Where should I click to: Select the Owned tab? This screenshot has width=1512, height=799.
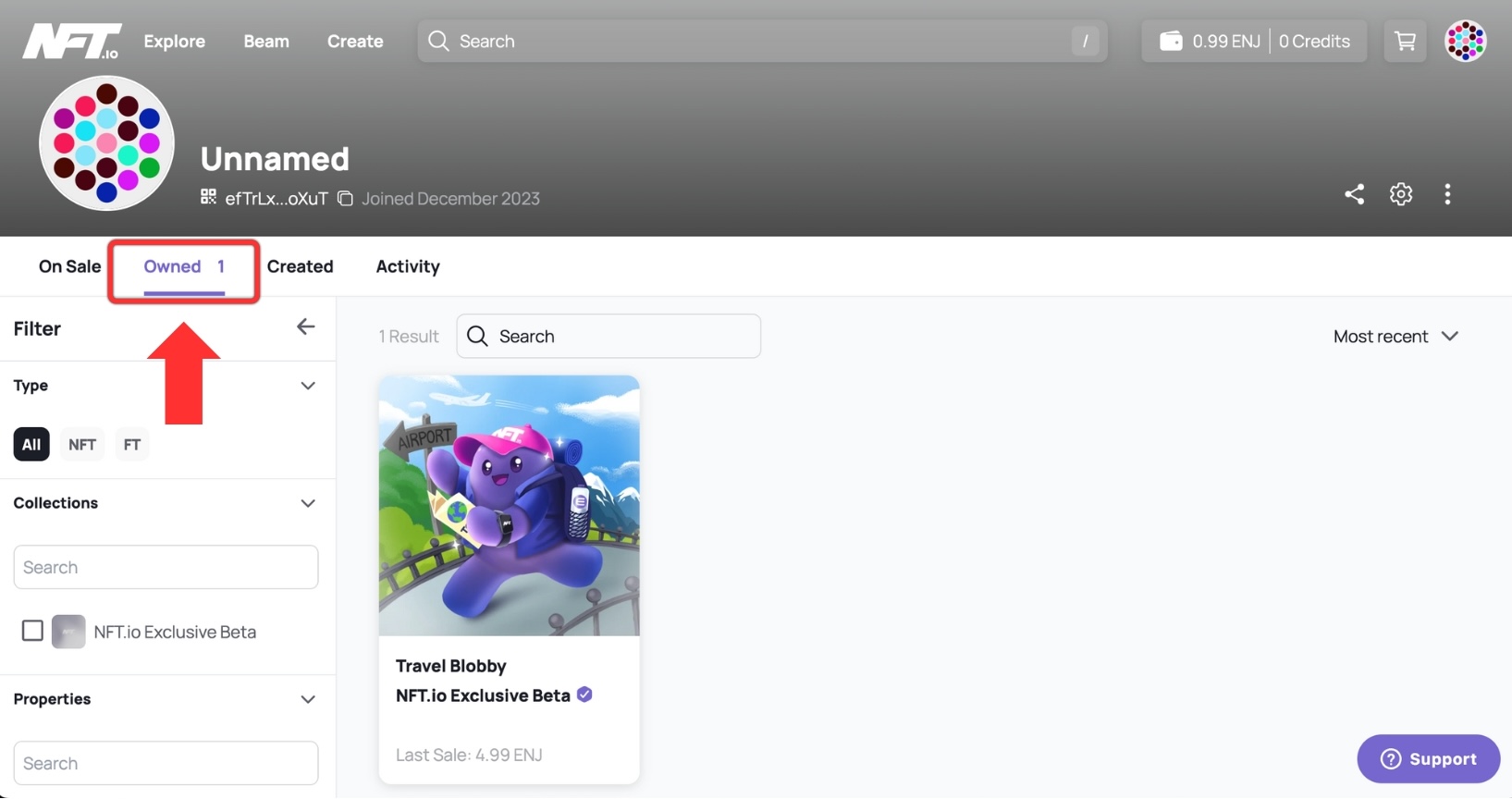click(184, 267)
